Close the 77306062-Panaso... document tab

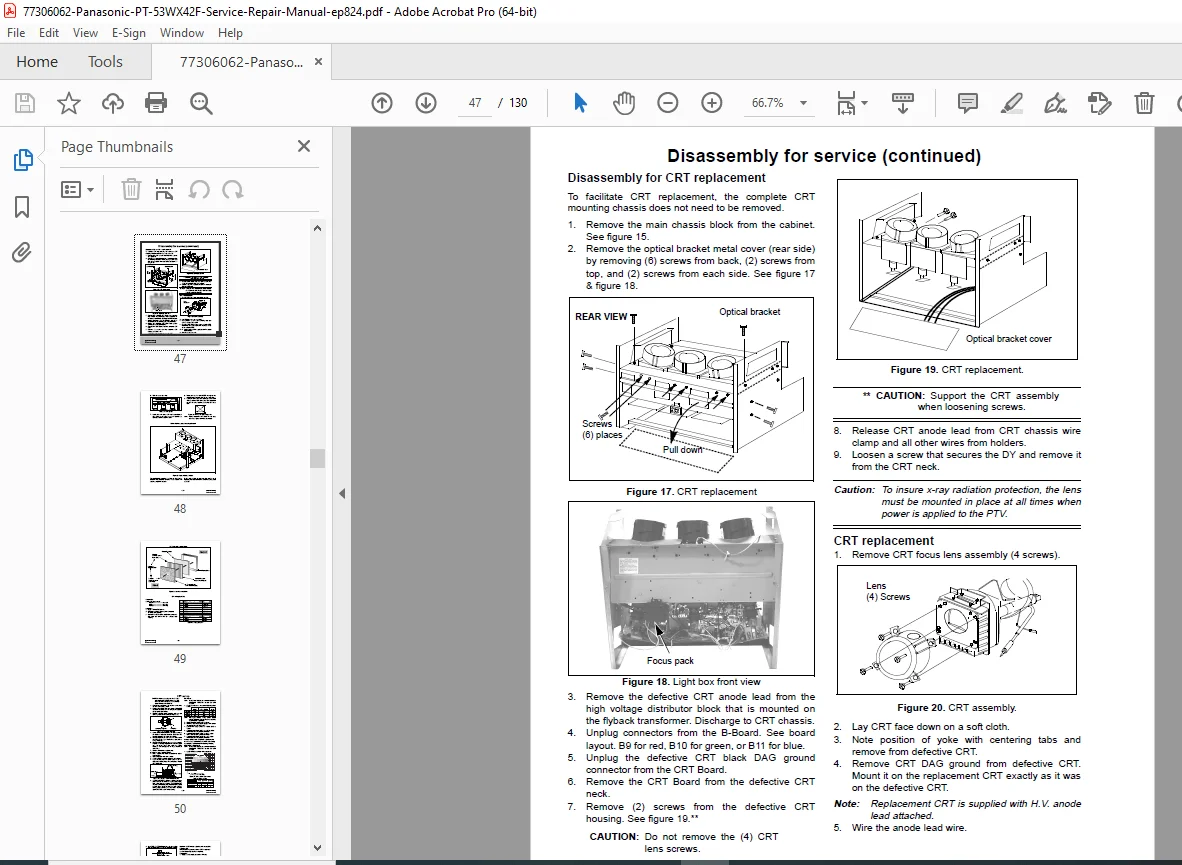click(318, 62)
